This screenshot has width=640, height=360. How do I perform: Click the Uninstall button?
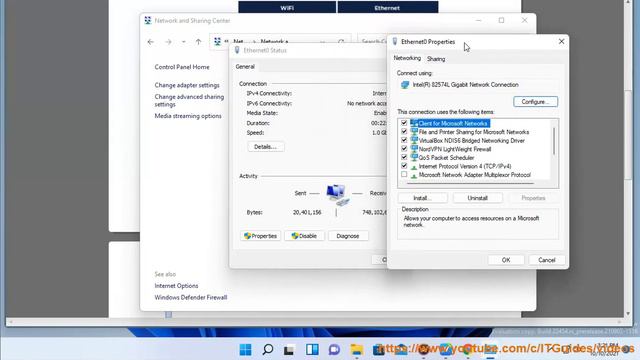pos(478,198)
